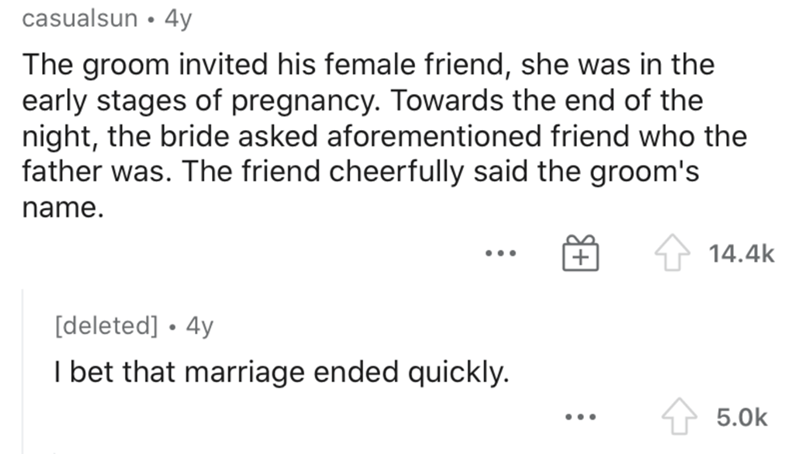The width and height of the screenshot is (800, 454).
Task: Click the word "groom's" in the comment
Action: click(644, 172)
